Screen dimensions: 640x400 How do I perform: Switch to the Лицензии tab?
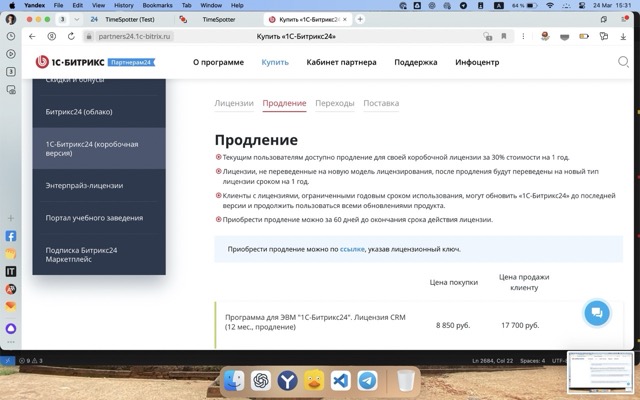pos(234,103)
